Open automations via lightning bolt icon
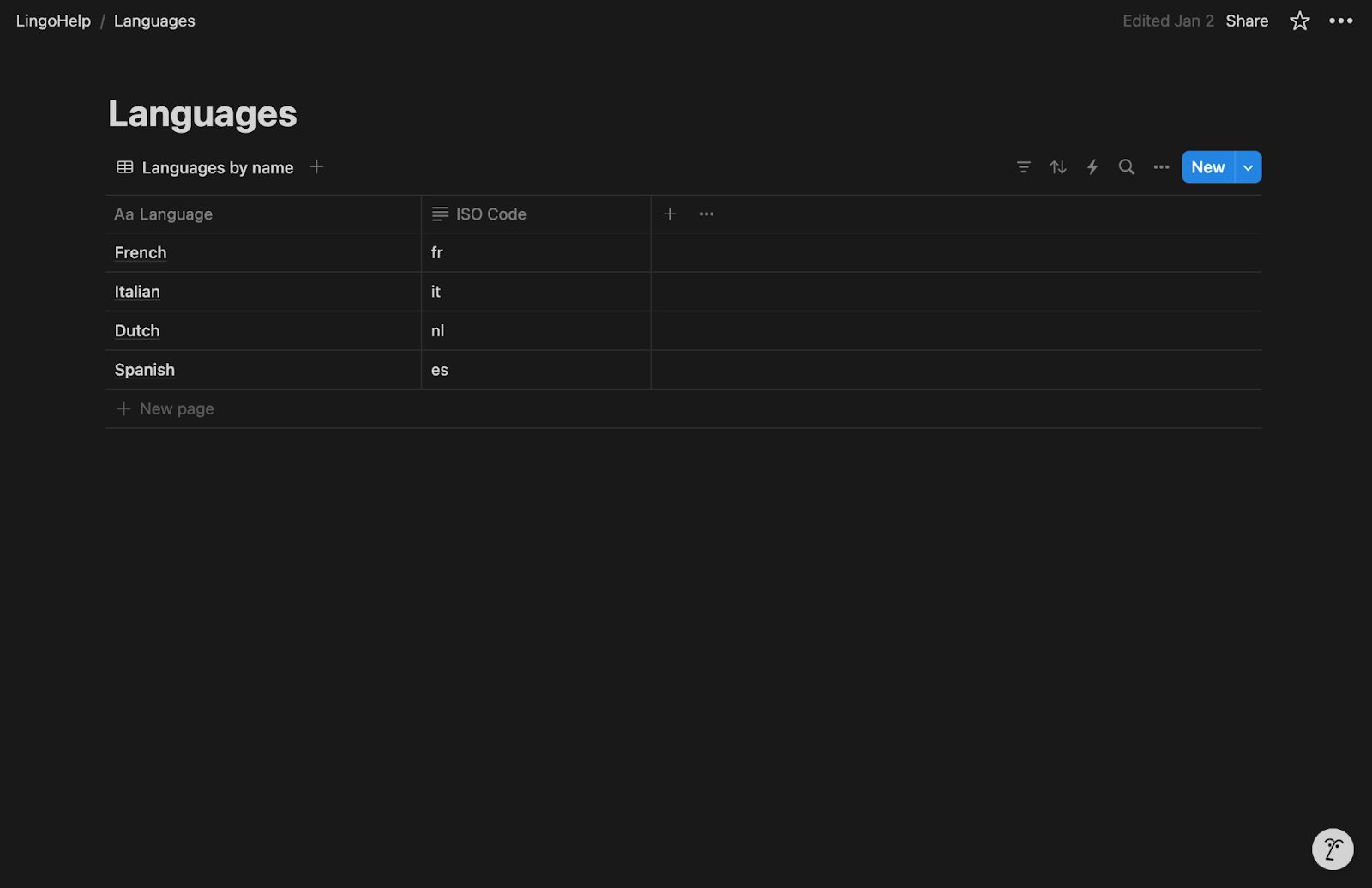The width and height of the screenshot is (1372, 888). point(1092,167)
